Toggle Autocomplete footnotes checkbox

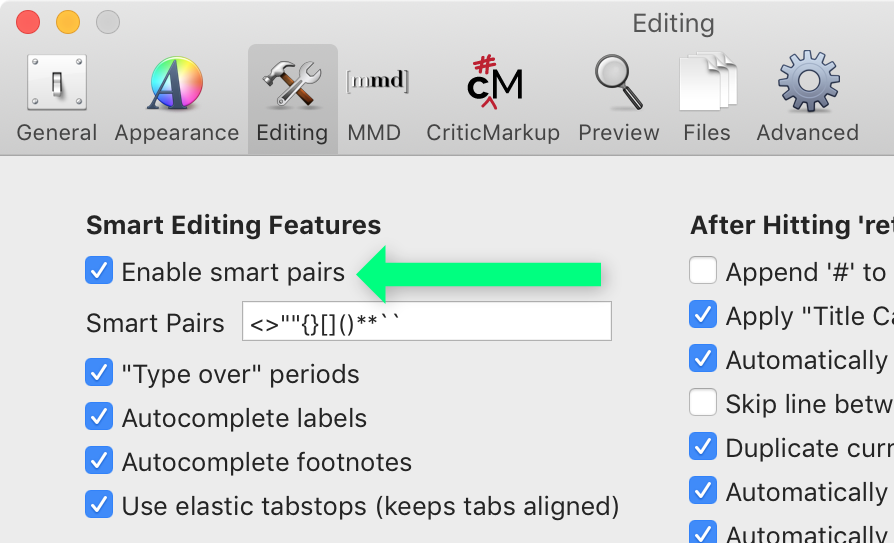point(99,460)
